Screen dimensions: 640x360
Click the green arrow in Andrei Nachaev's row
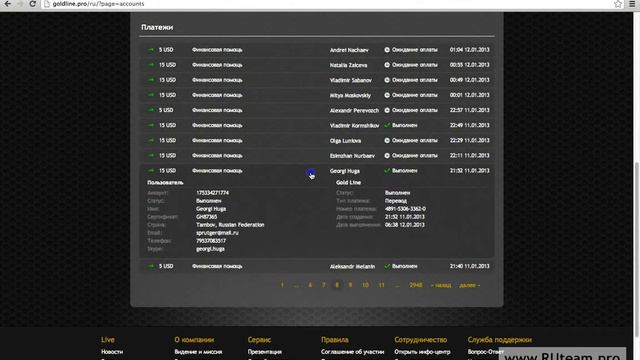point(151,50)
